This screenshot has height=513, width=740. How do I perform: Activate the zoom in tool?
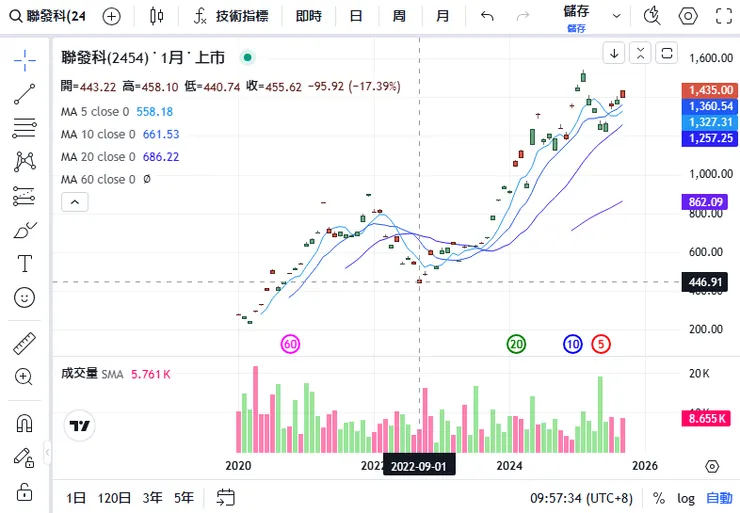pos(24,377)
